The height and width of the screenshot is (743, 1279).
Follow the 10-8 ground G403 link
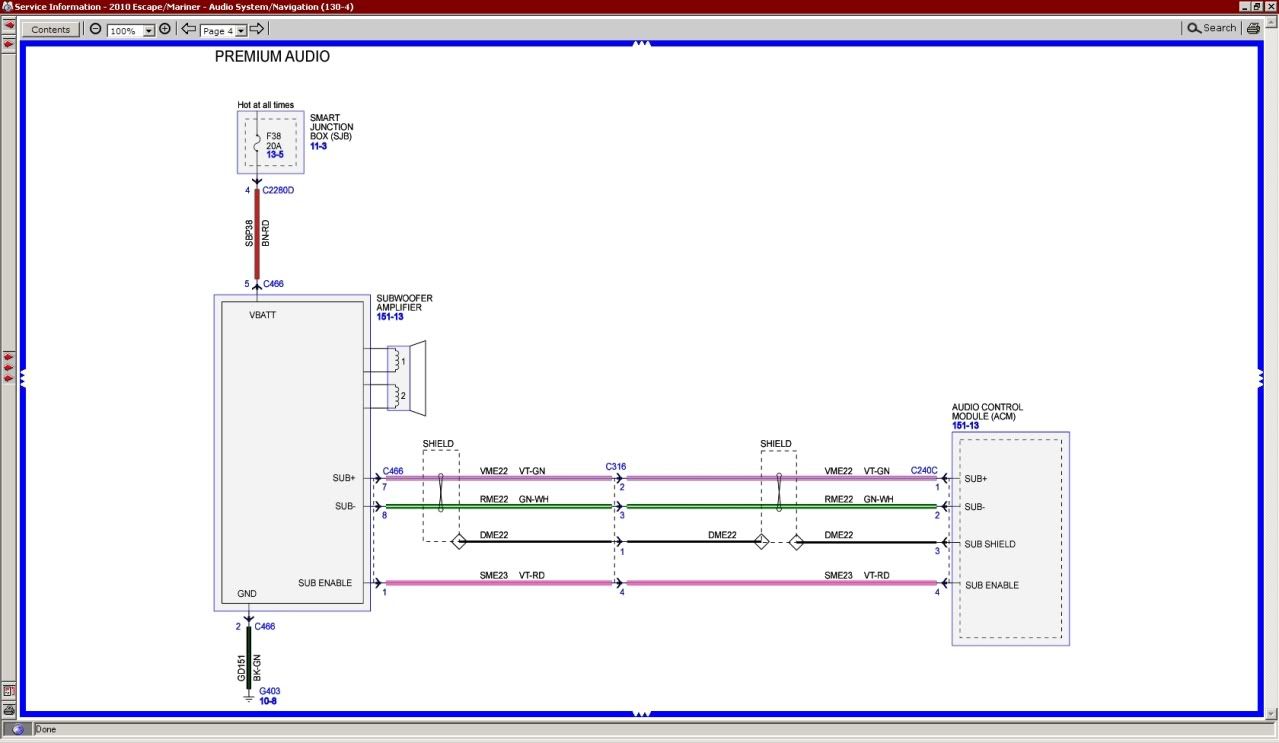269,701
